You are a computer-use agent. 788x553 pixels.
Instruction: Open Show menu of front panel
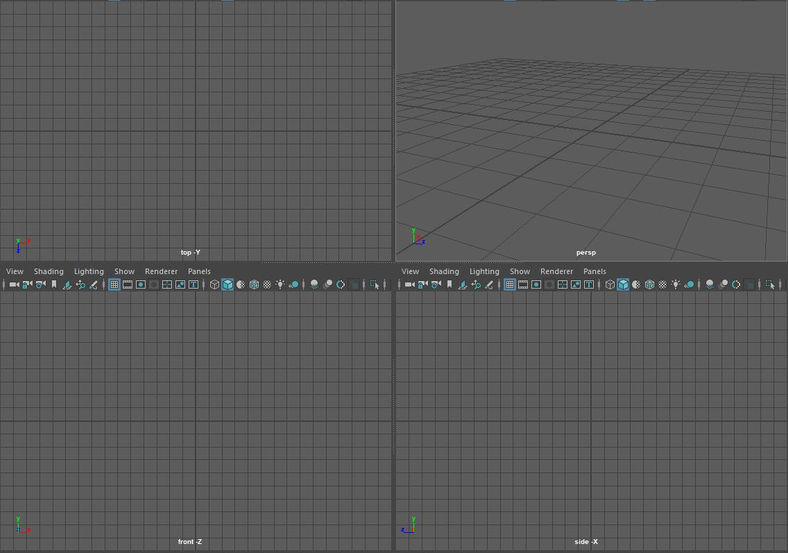[x=124, y=271]
